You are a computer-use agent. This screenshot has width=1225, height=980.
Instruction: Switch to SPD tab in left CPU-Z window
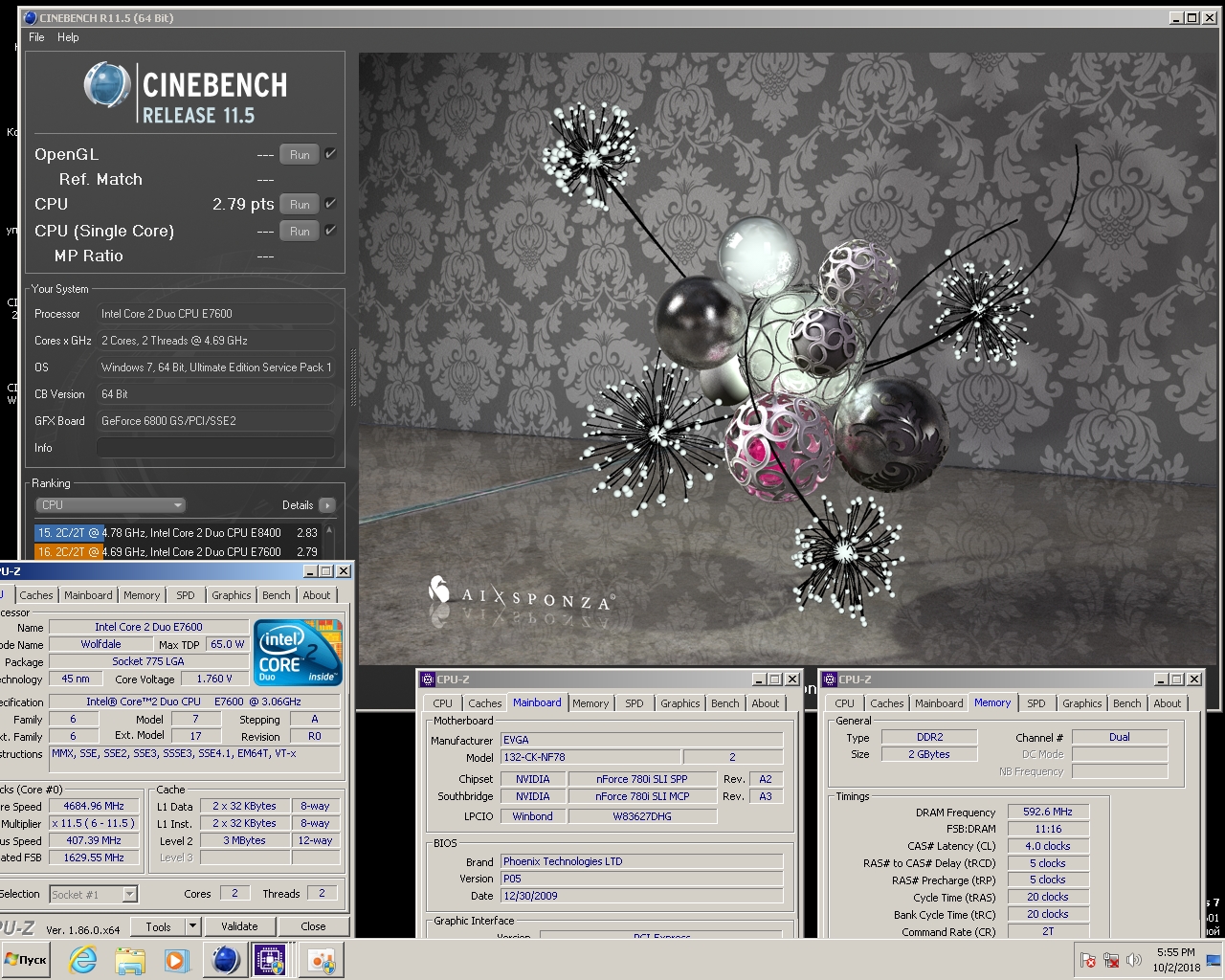pyautogui.click(x=186, y=595)
